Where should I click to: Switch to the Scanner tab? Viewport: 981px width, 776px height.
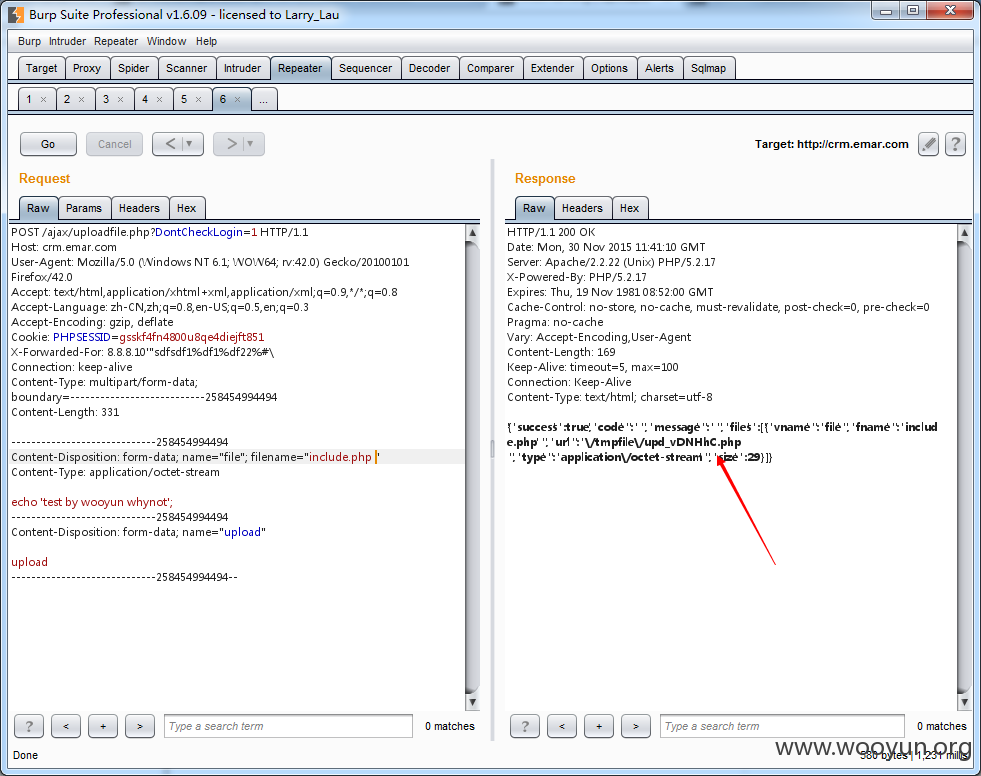point(186,68)
